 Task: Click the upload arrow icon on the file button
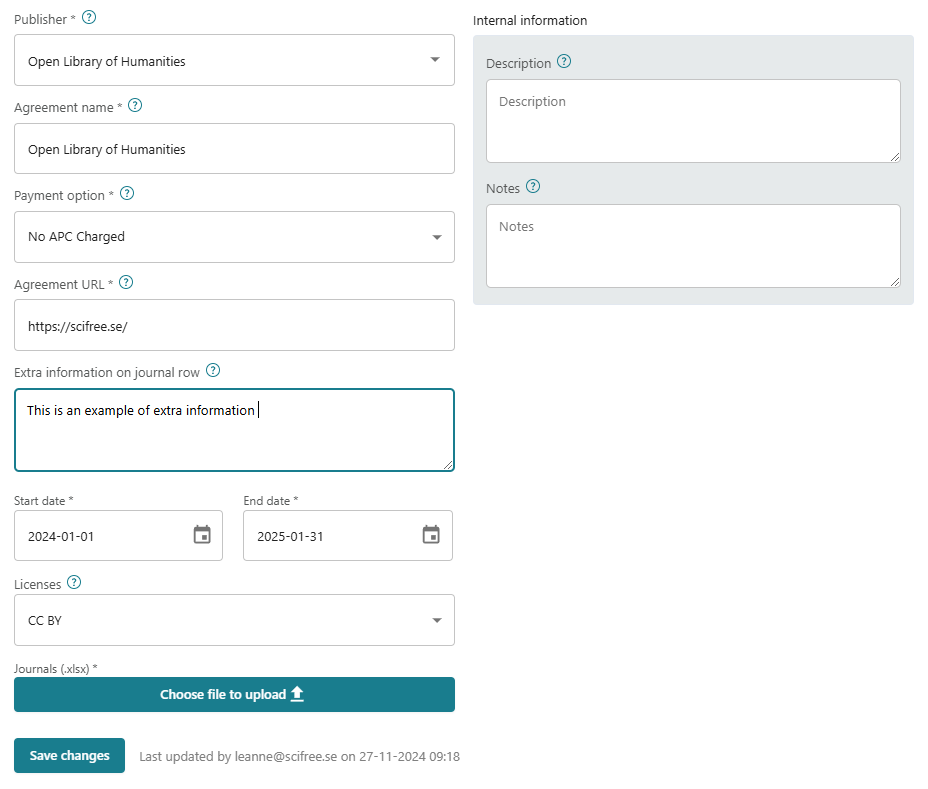[x=297, y=694]
